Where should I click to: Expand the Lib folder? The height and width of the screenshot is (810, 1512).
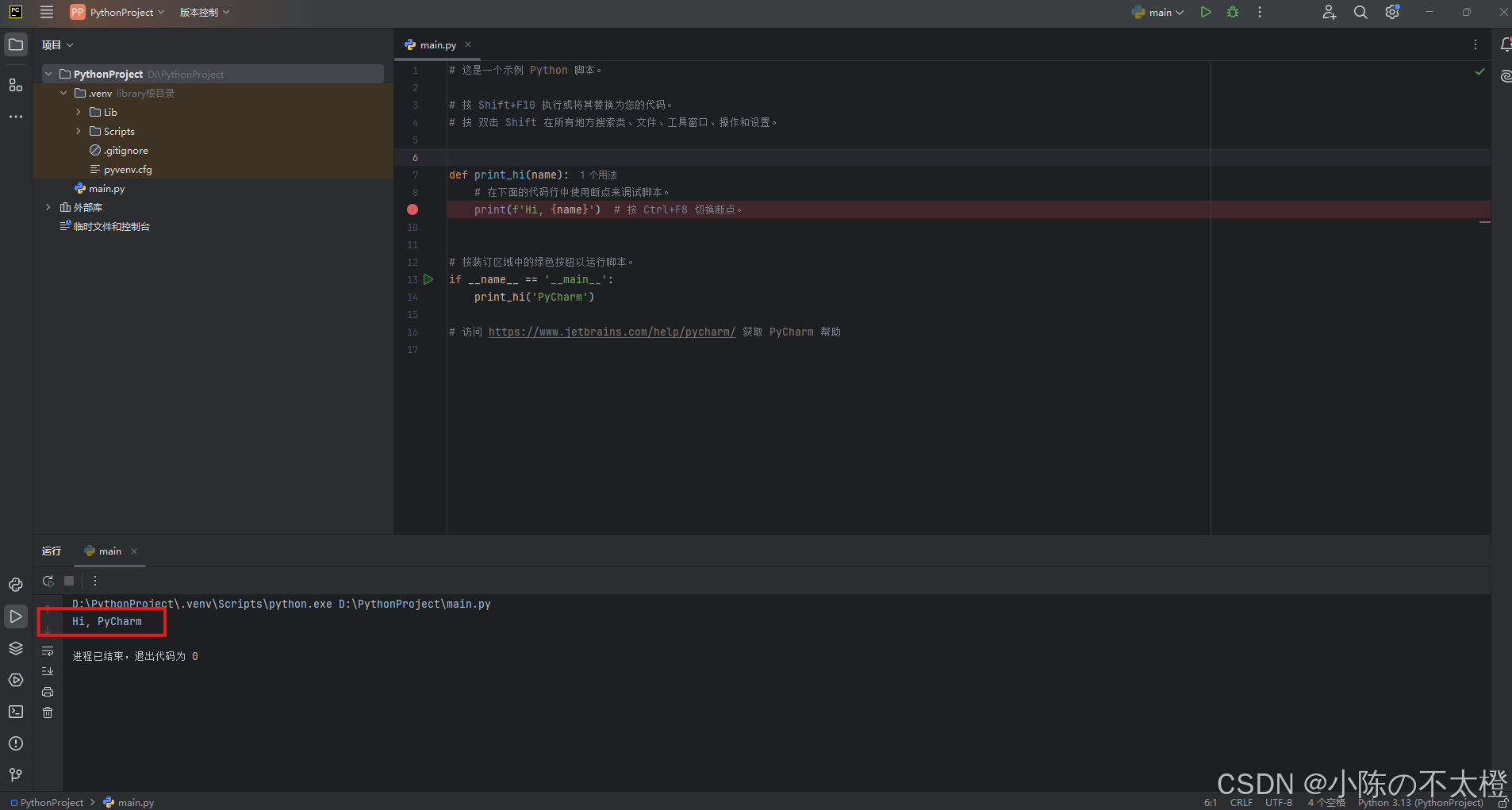click(79, 112)
